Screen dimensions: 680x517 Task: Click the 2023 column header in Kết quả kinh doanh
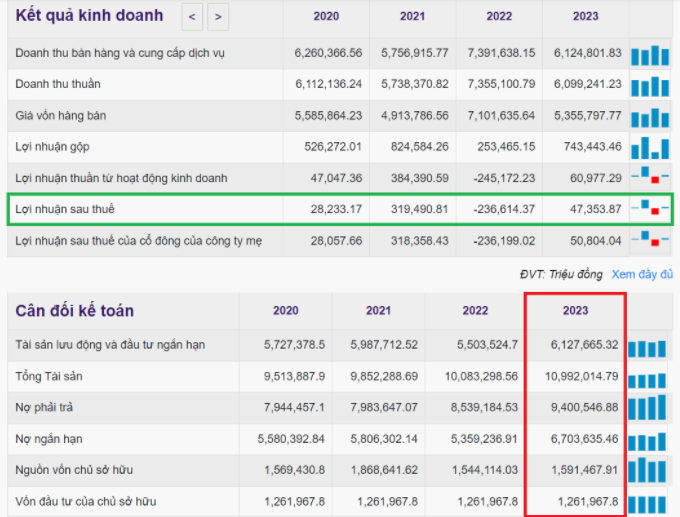pyautogui.click(x=585, y=16)
